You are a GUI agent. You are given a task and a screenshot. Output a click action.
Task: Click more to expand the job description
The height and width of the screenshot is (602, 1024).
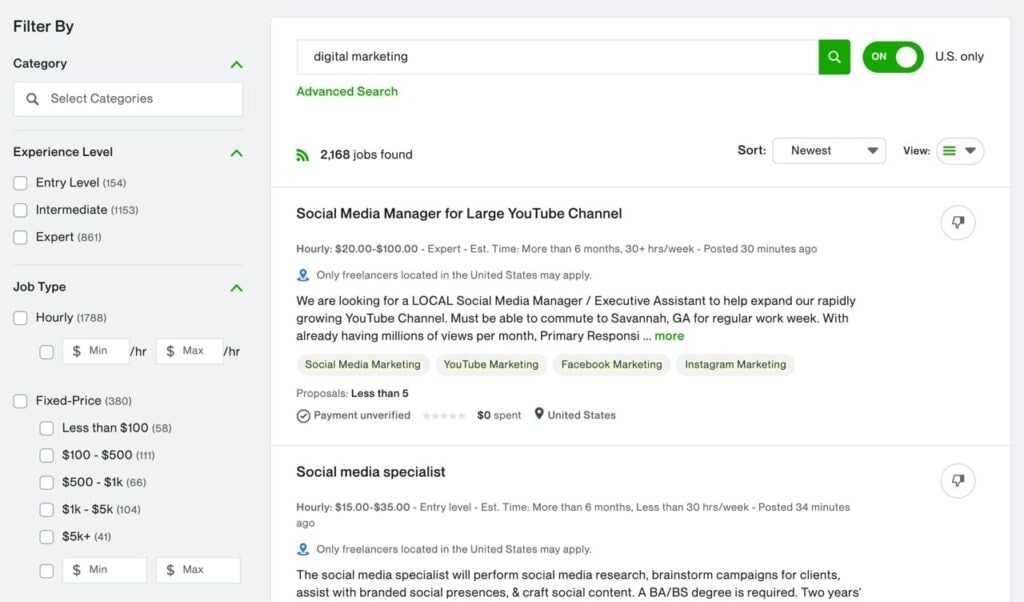[668, 335]
